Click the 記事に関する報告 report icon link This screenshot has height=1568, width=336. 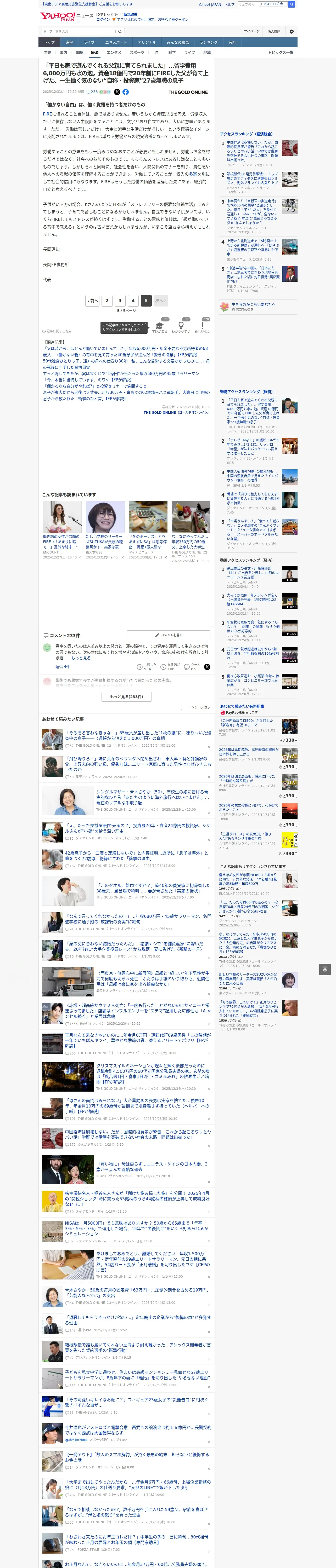point(57,331)
